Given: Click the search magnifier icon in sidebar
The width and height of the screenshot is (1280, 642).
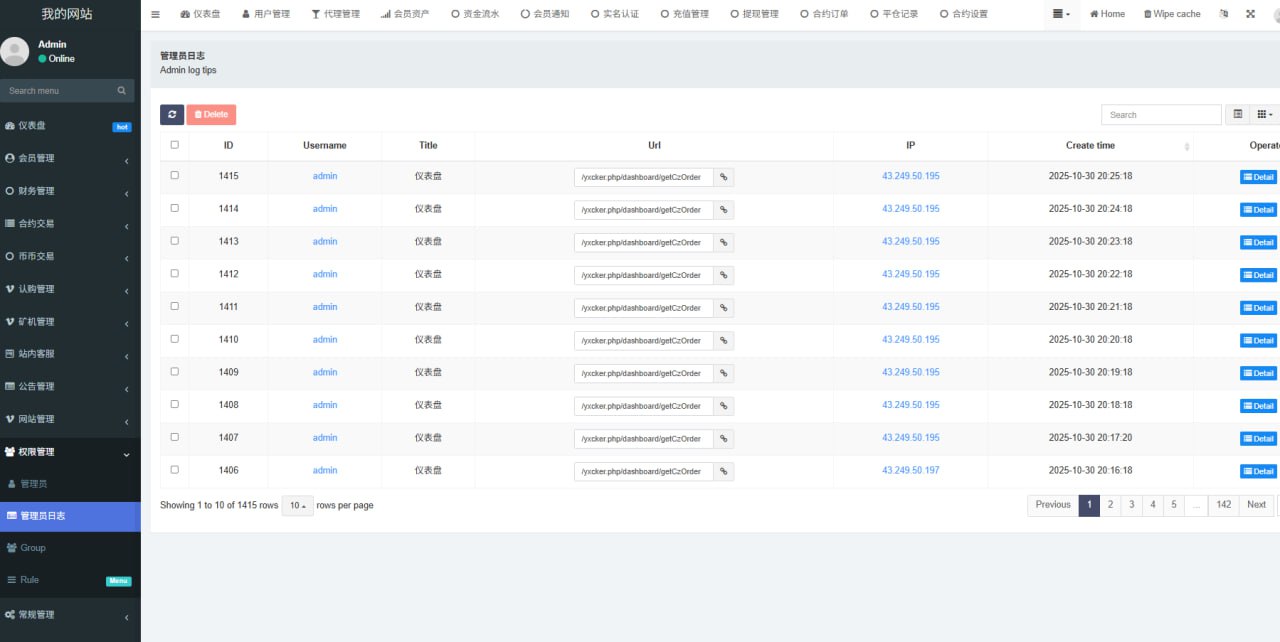Looking at the screenshot, I should point(122,91).
